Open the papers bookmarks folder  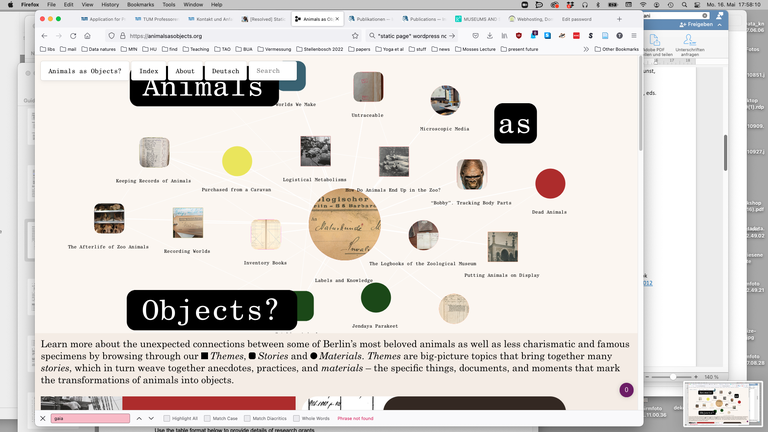coord(359,49)
